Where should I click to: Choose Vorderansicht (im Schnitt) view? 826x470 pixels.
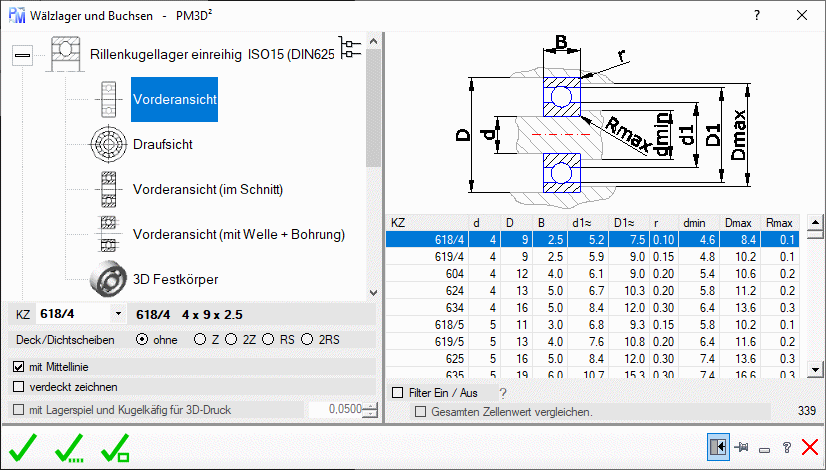[x=208, y=189]
